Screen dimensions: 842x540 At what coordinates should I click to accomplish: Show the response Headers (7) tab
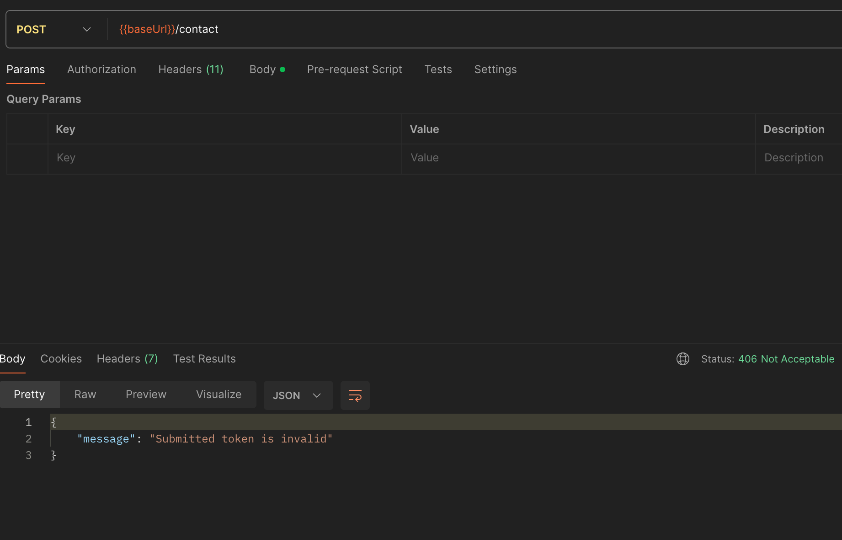pyautogui.click(x=127, y=359)
